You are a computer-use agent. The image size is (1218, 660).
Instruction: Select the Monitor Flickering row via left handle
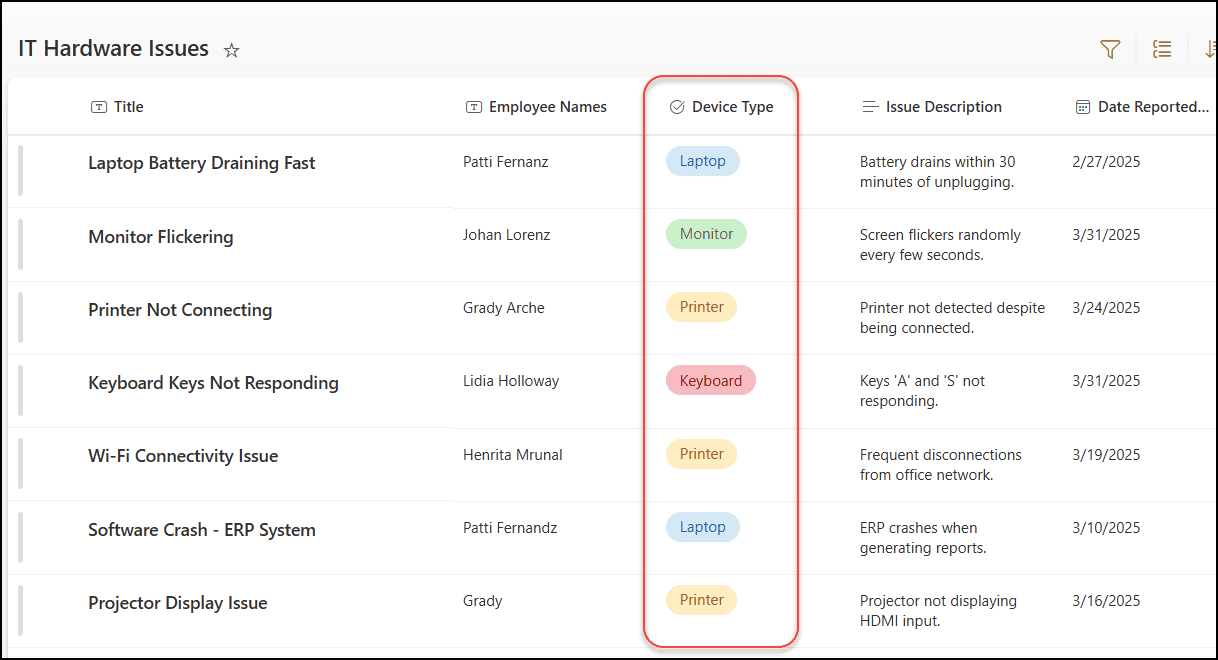click(x=20, y=244)
